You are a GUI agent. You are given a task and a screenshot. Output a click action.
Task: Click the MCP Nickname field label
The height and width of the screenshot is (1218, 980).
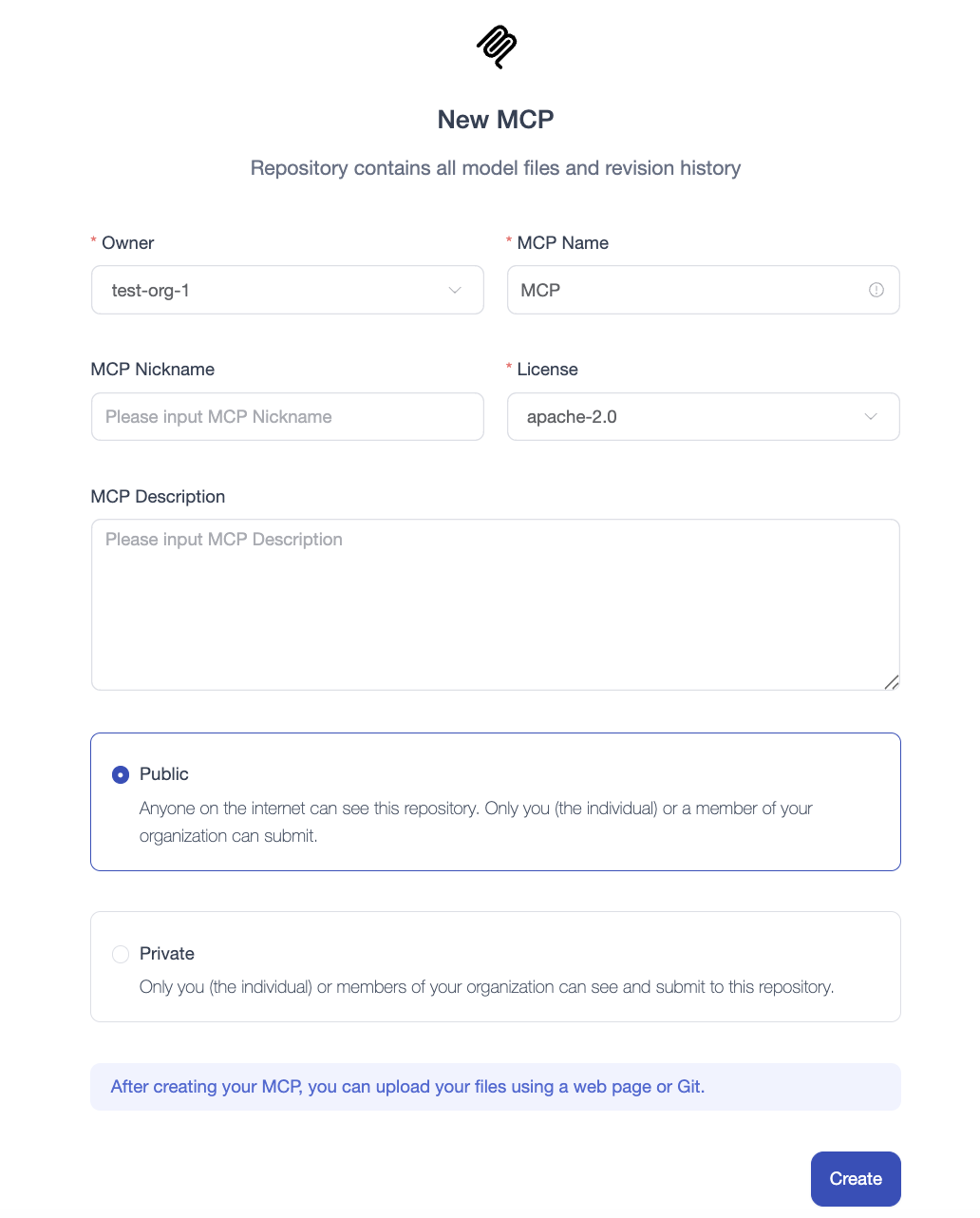pos(153,370)
